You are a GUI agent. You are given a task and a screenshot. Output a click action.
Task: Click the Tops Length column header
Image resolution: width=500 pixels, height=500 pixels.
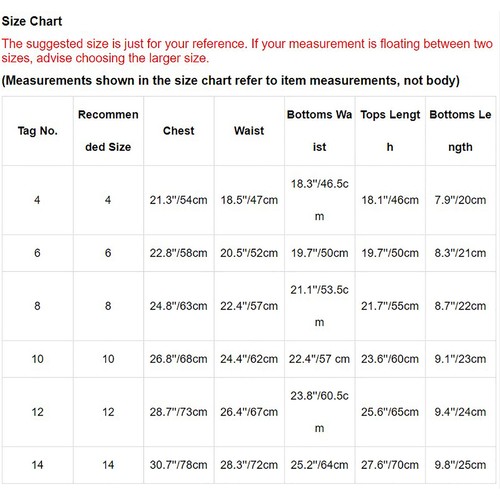click(x=390, y=131)
